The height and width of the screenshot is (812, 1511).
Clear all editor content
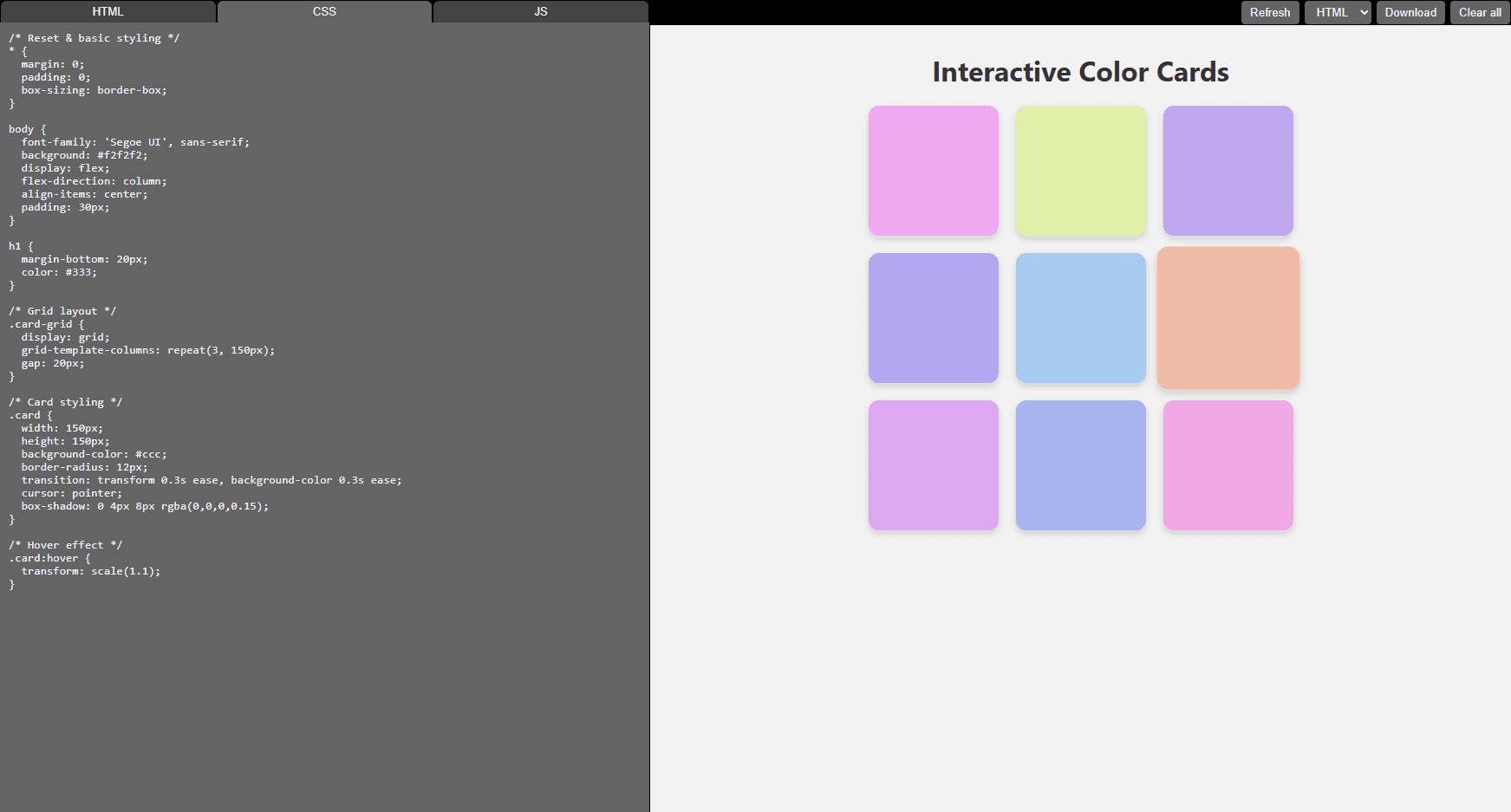[x=1478, y=12]
